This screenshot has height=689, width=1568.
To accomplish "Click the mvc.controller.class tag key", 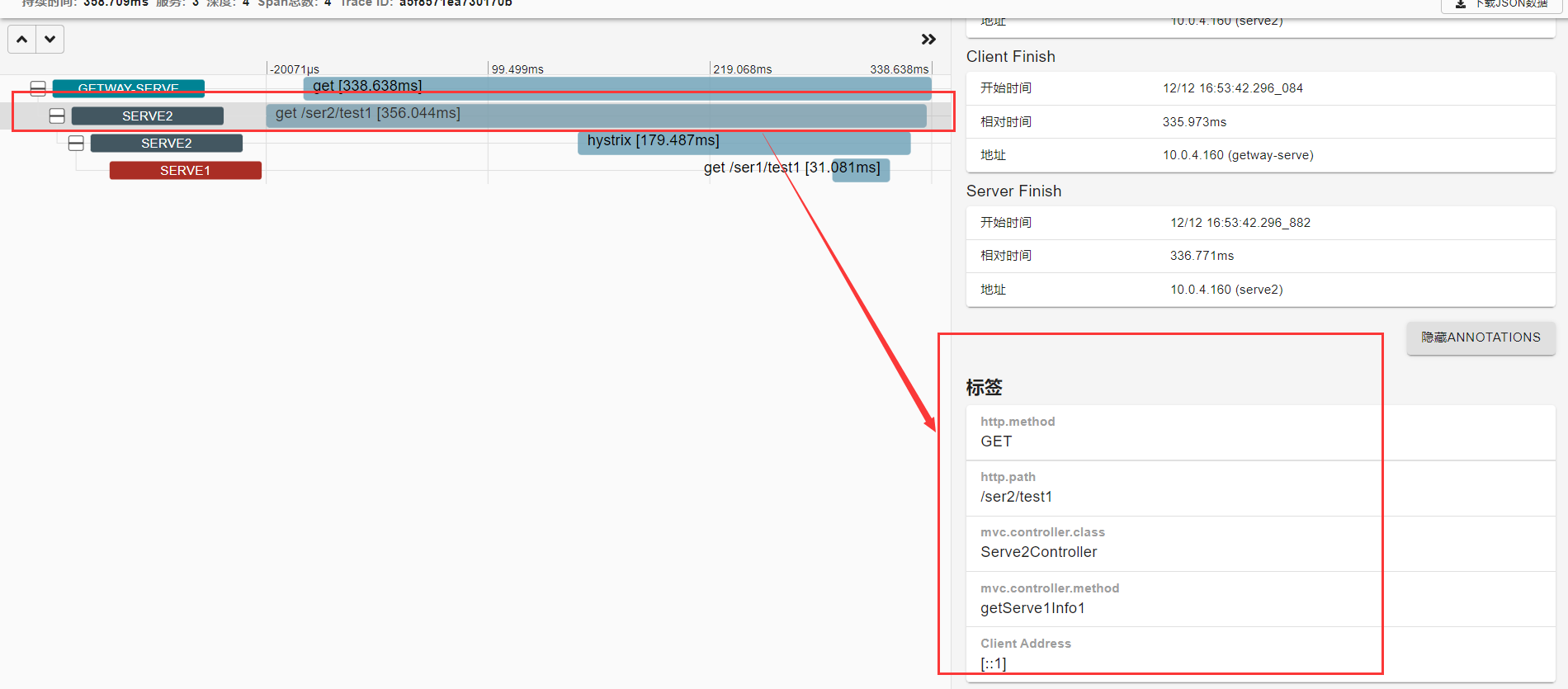I will click(1042, 532).
